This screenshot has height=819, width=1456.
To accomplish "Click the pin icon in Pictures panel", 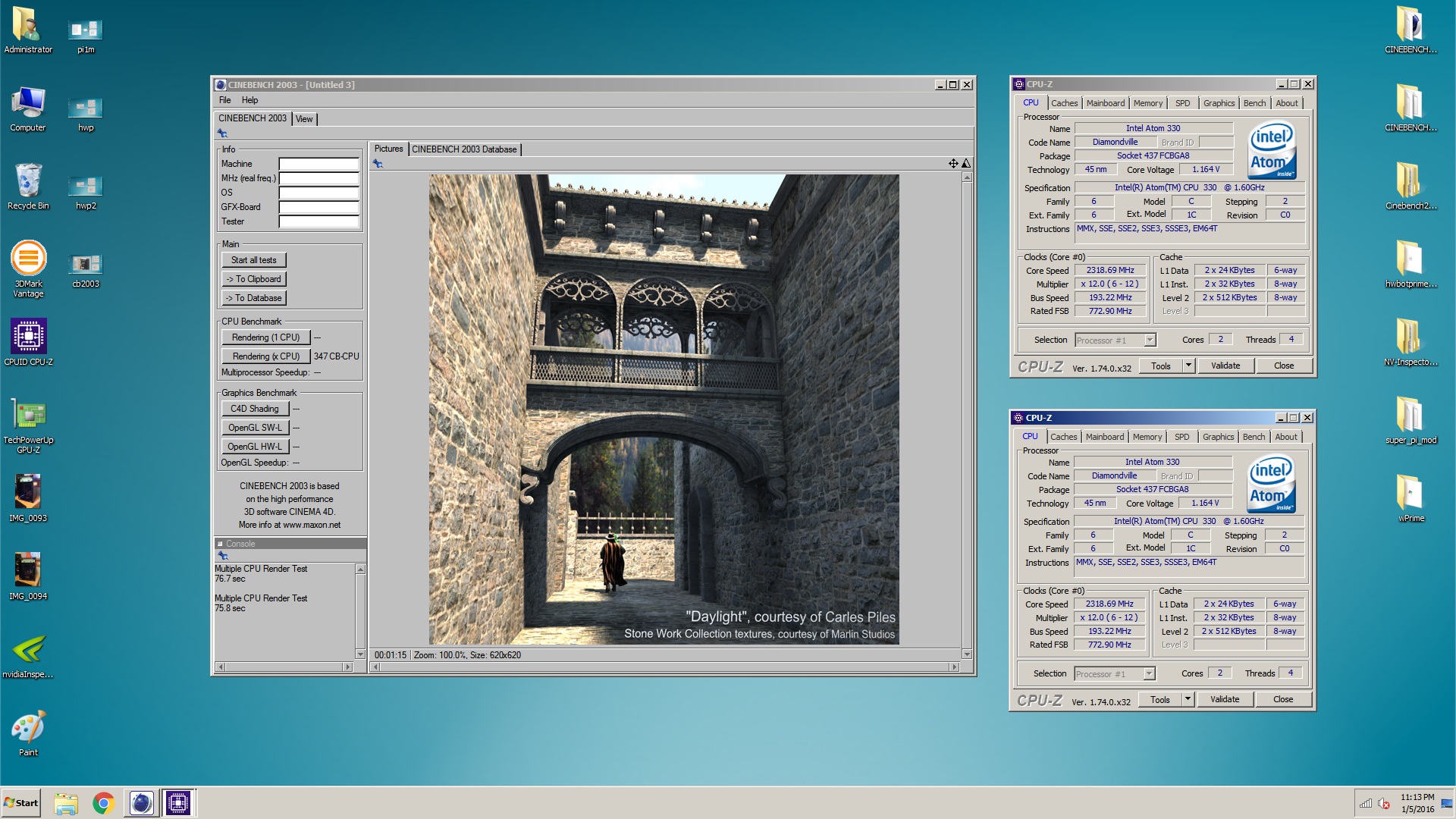I will pyautogui.click(x=378, y=164).
